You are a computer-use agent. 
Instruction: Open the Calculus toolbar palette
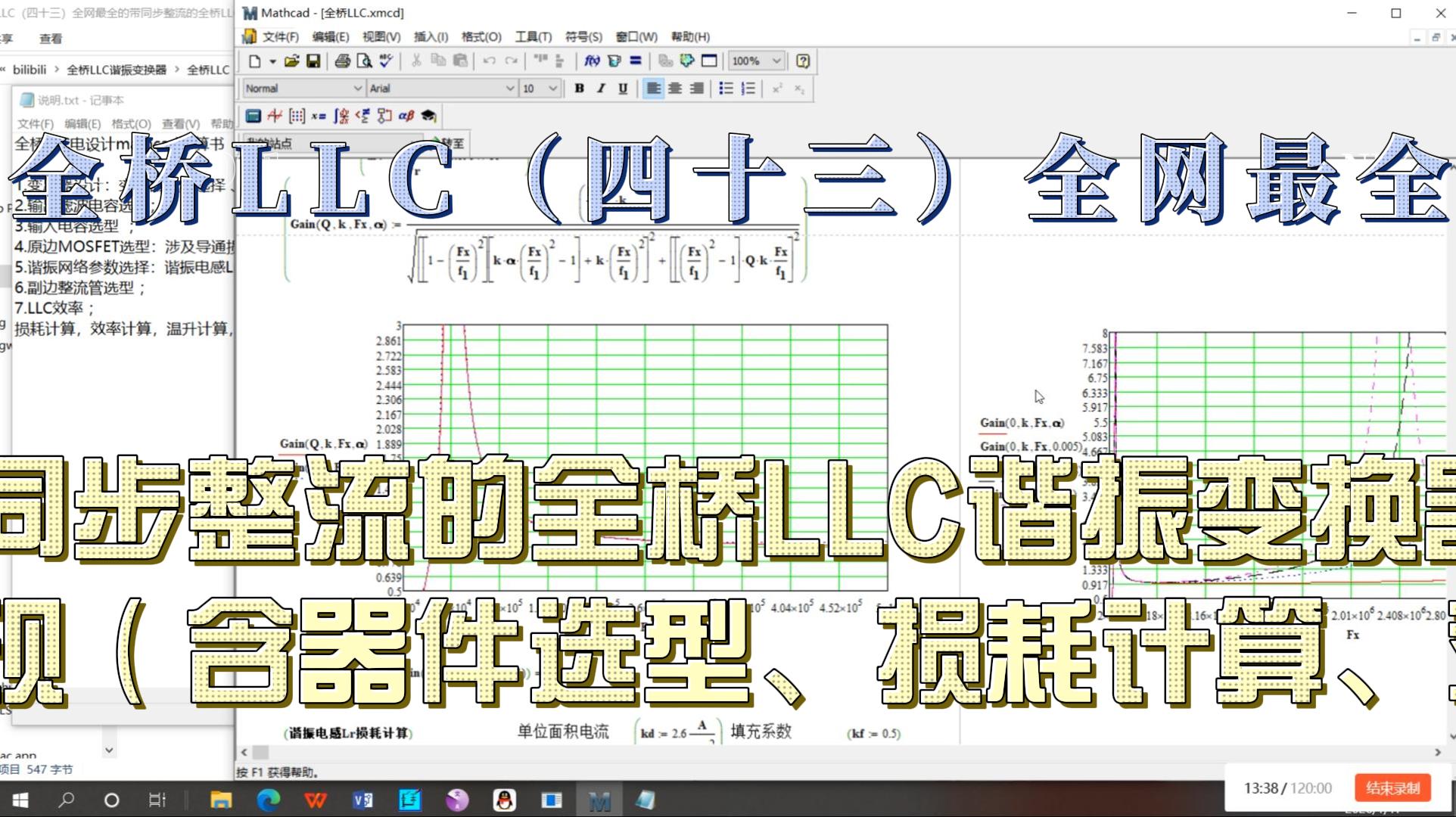(x=341, y=116)
